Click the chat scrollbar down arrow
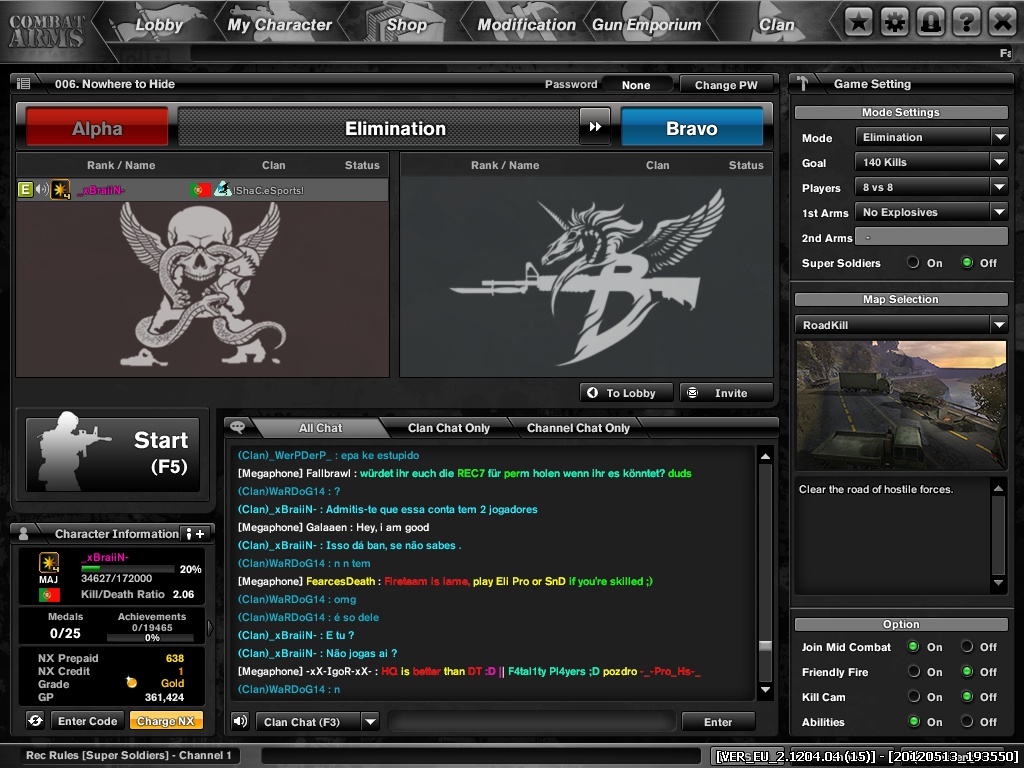The image size is (1024, 768). point(765,690)
